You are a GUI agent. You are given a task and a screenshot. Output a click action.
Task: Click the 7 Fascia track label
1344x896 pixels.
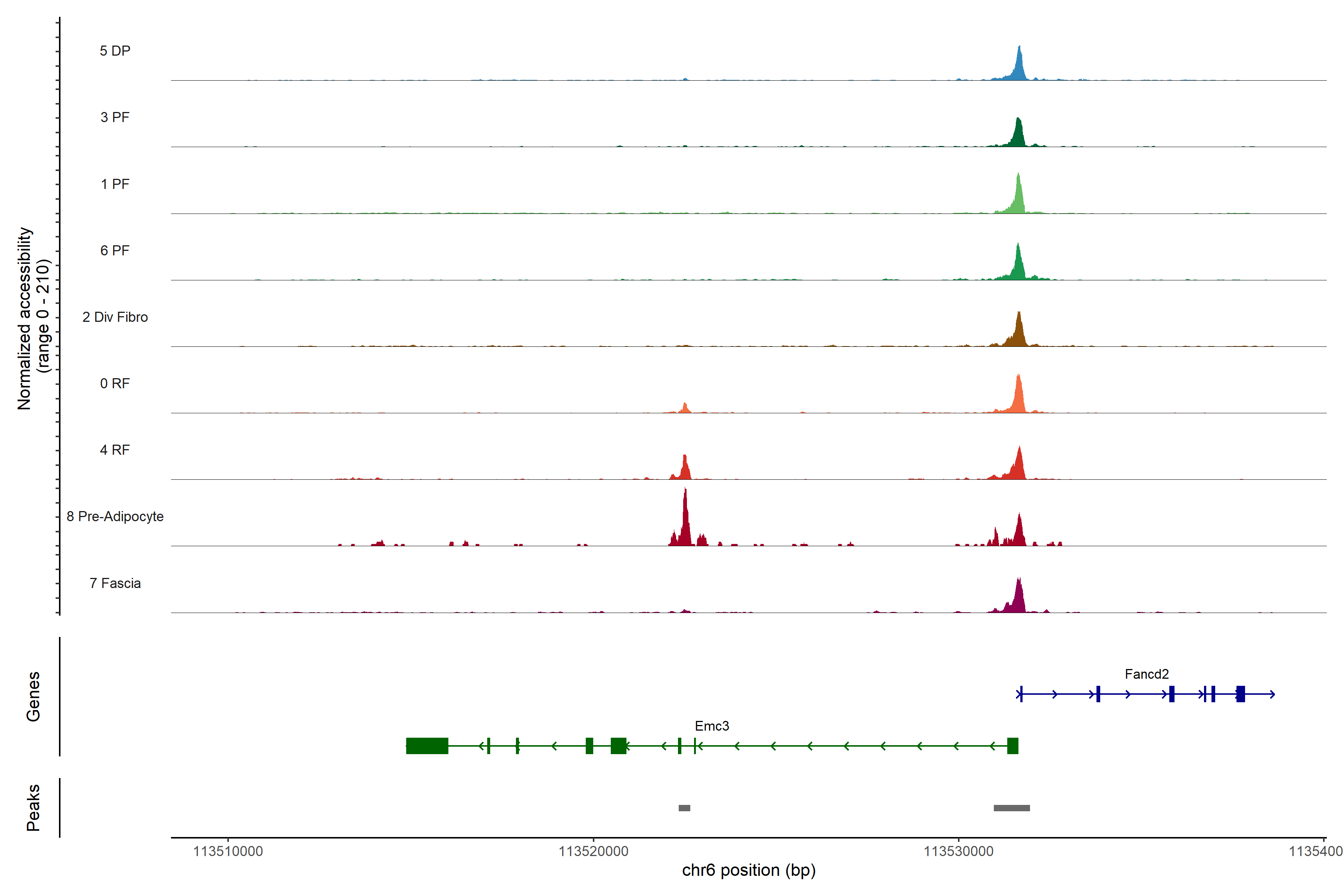click(115, 583)
